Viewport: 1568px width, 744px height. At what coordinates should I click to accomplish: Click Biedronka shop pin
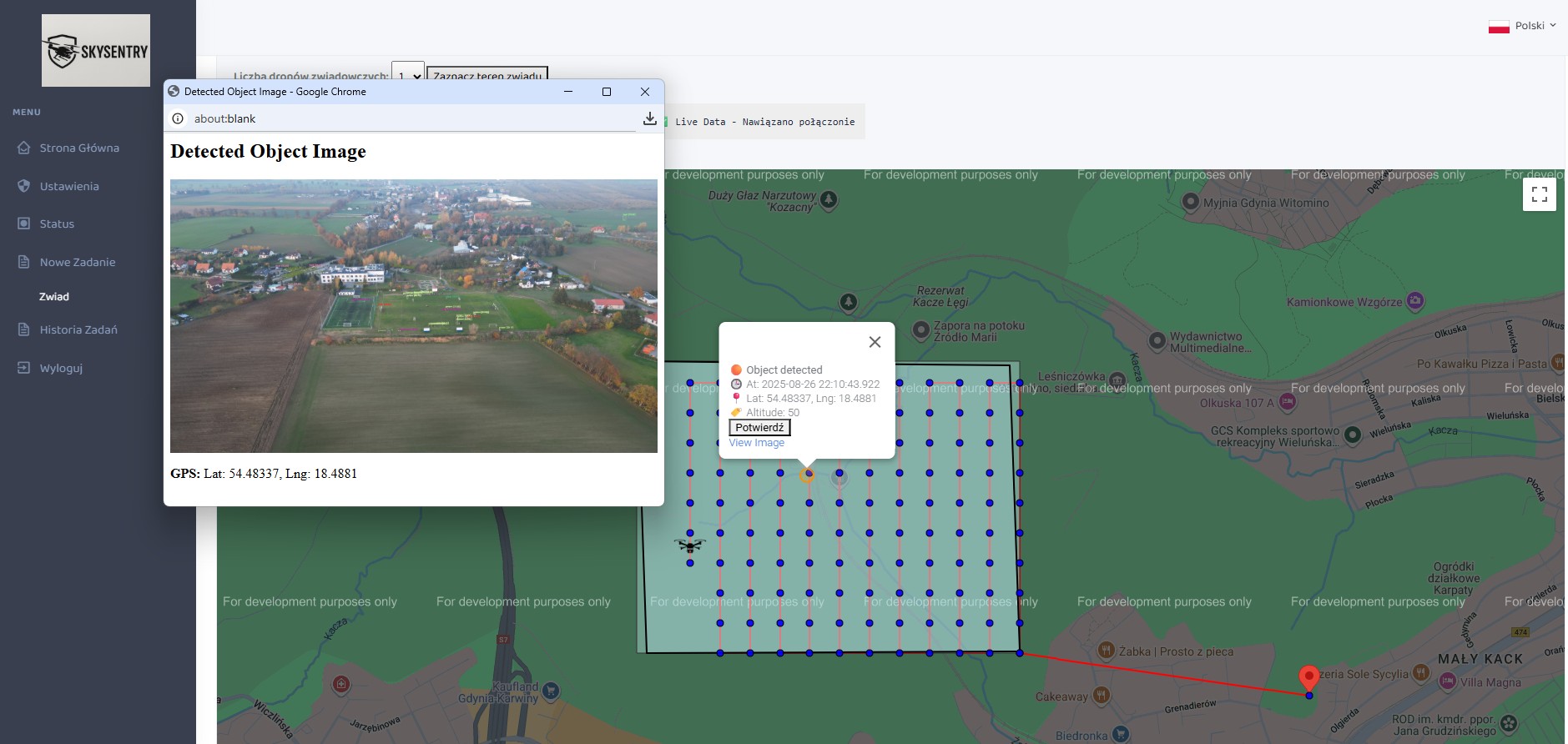tap(1121, 734)
